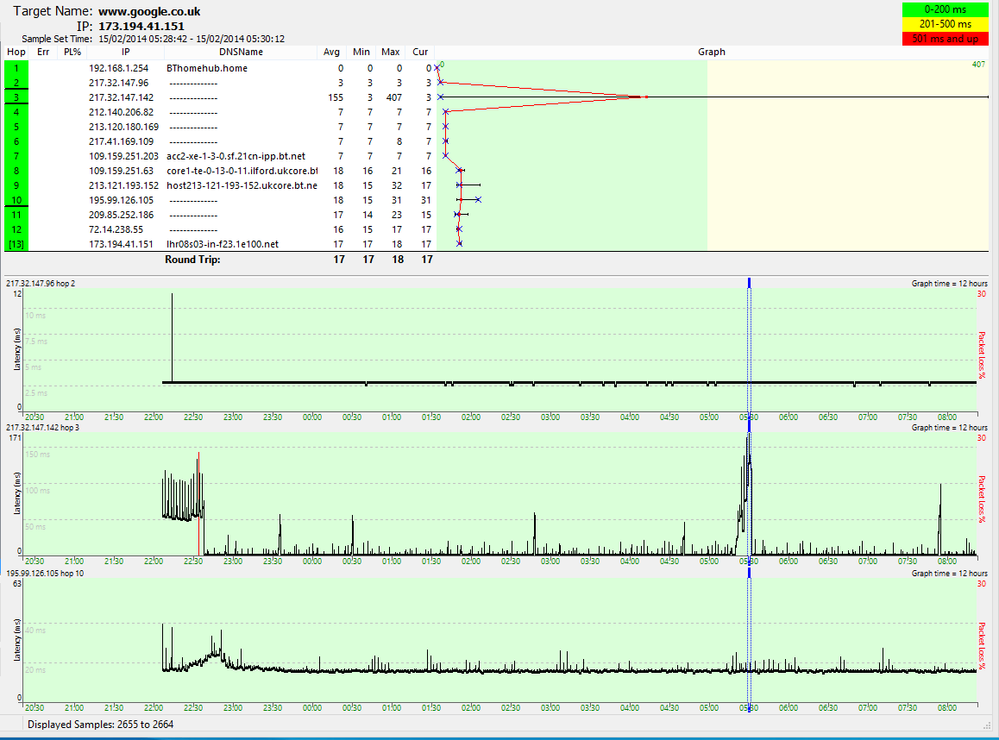Screen dimensions: 999x740
Task: Click the DNSName column header
Action: [x=241, y=52]
